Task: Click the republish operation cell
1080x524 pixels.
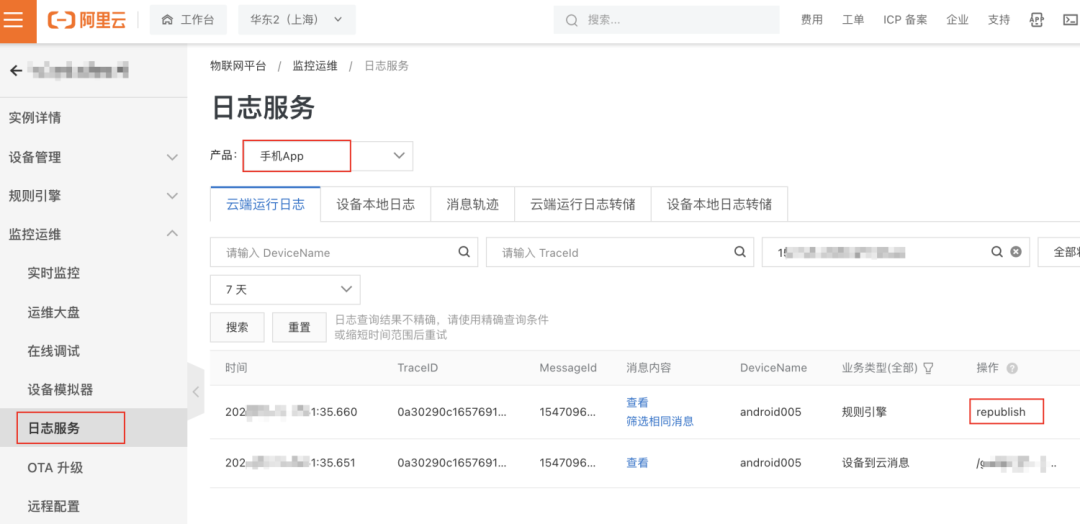Action: point(1001,412)
